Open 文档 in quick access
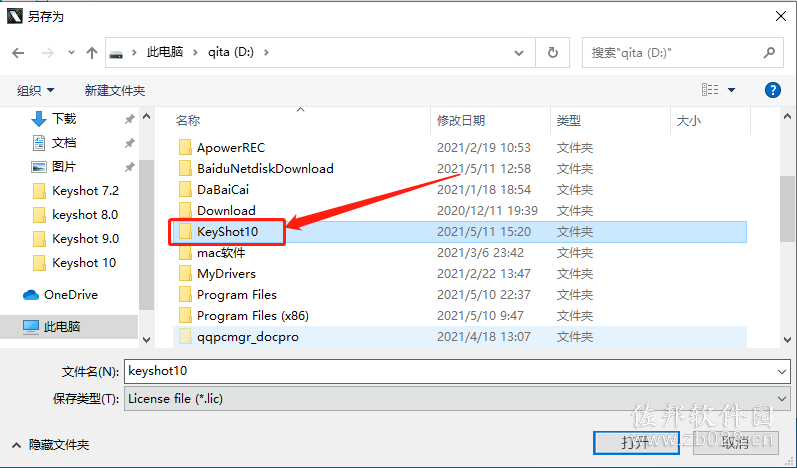The image size is (797, 468). coord(64,143)
